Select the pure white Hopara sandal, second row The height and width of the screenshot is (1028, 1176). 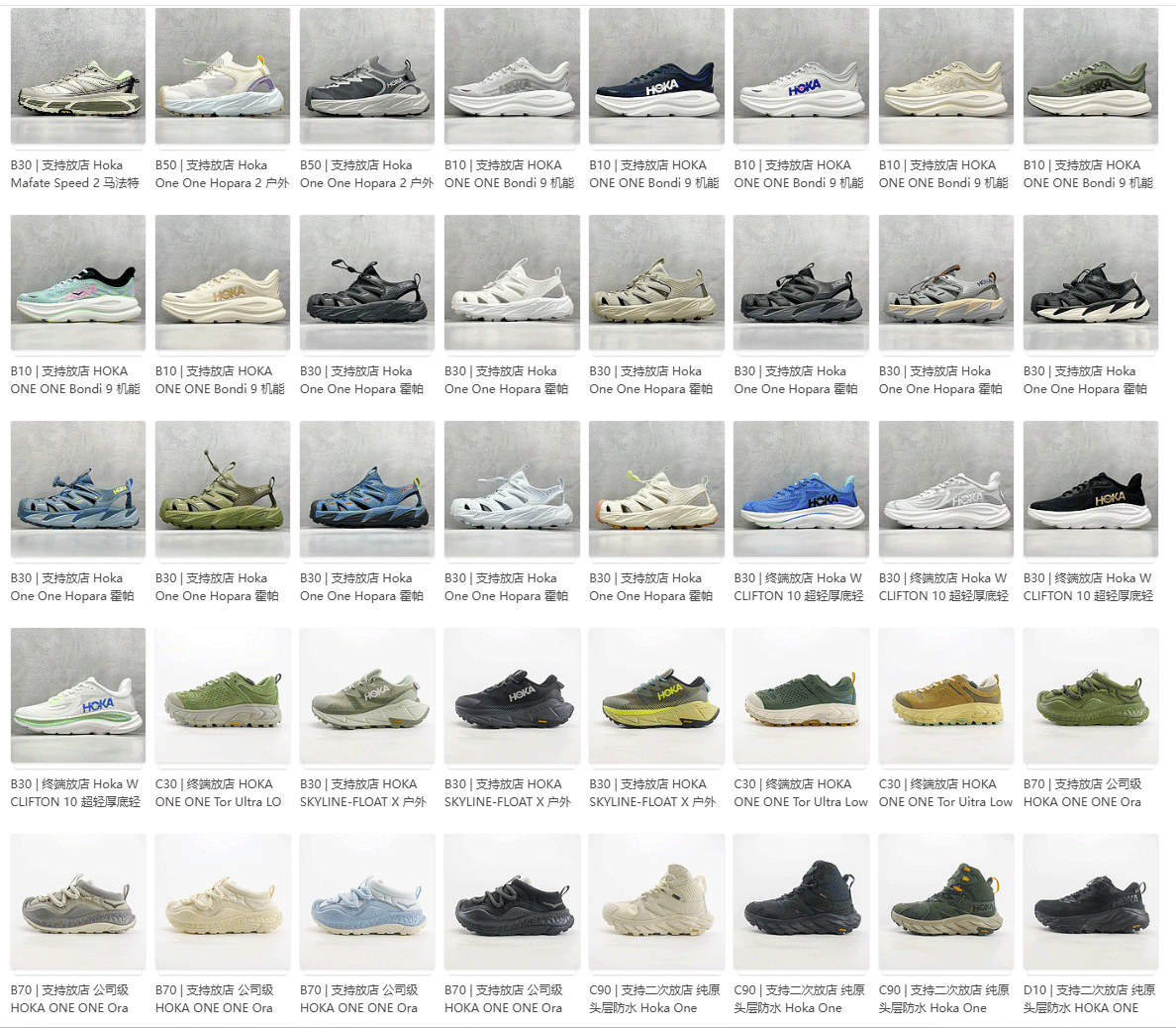coord(512,282)
